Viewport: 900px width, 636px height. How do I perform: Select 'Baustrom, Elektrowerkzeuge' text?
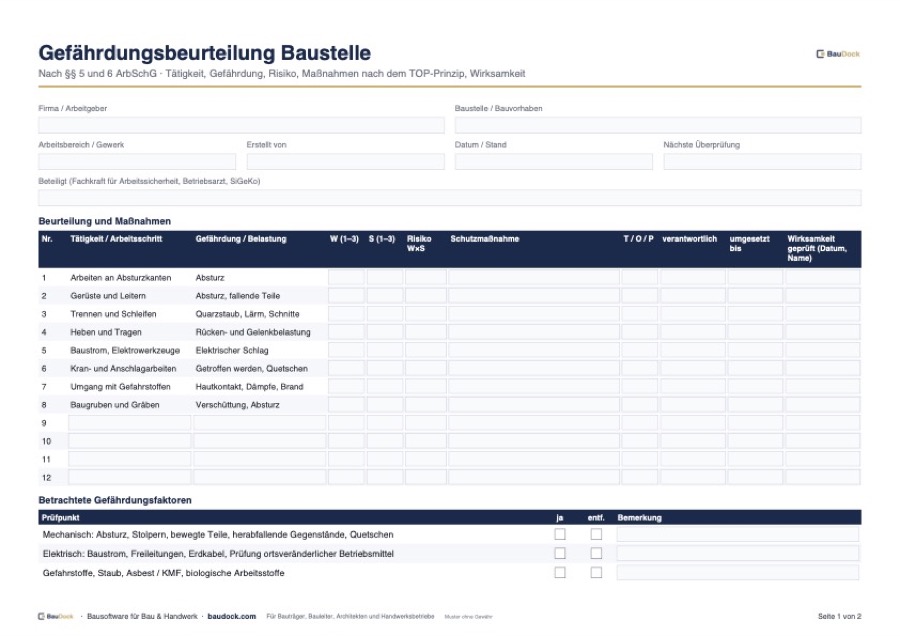tap(125, 350)
